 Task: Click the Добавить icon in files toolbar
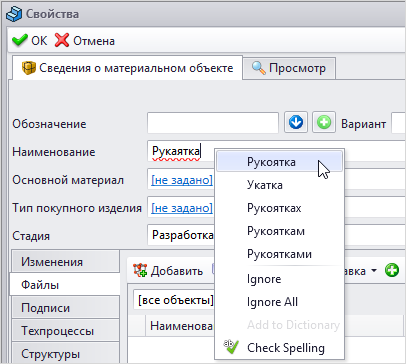(140, 270)
